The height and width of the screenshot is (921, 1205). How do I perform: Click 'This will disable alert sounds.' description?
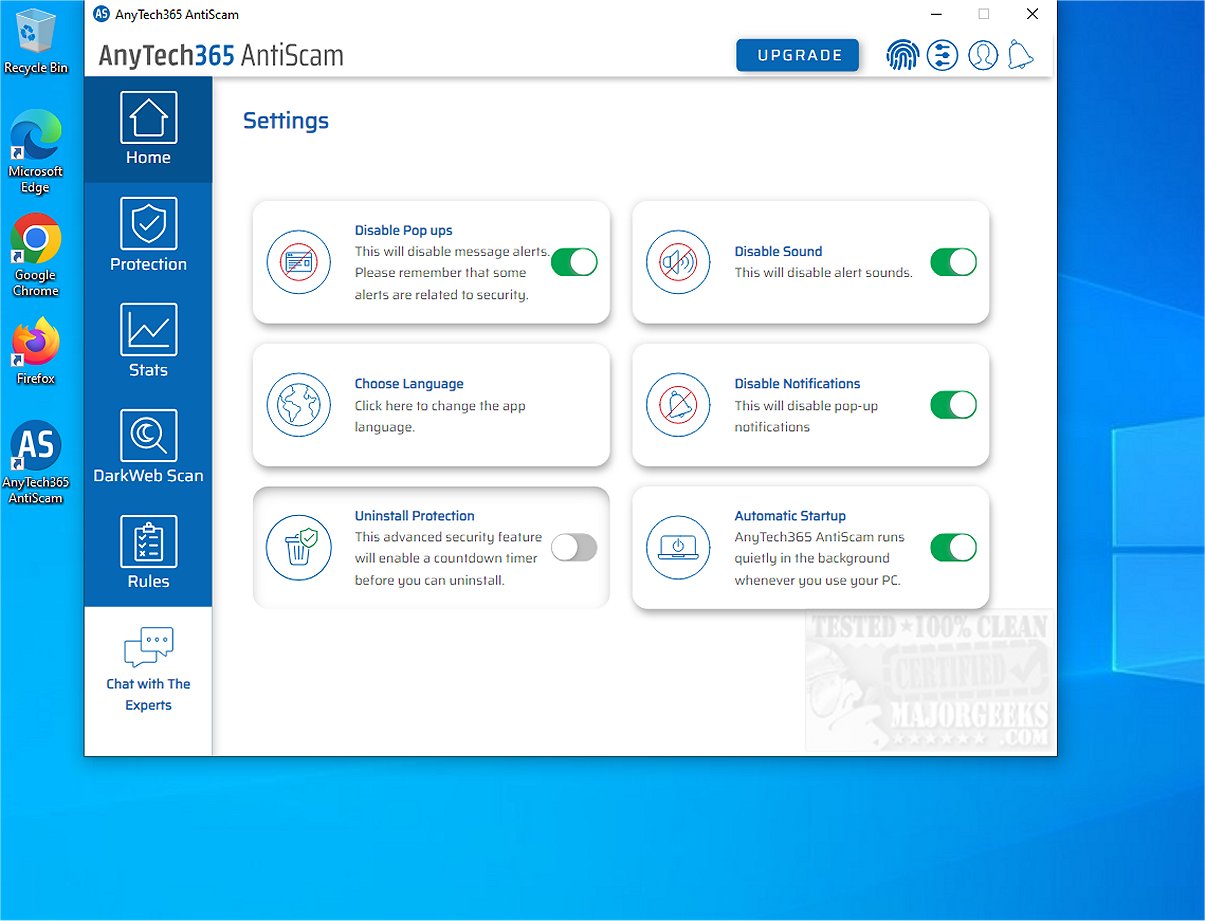pos(824,273)
